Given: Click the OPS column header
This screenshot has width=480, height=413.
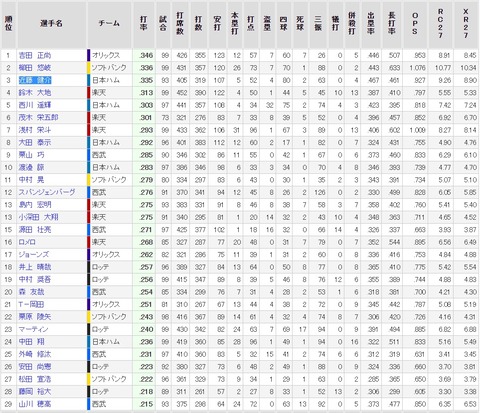Looking at the screenshot, I should (415, 24).
